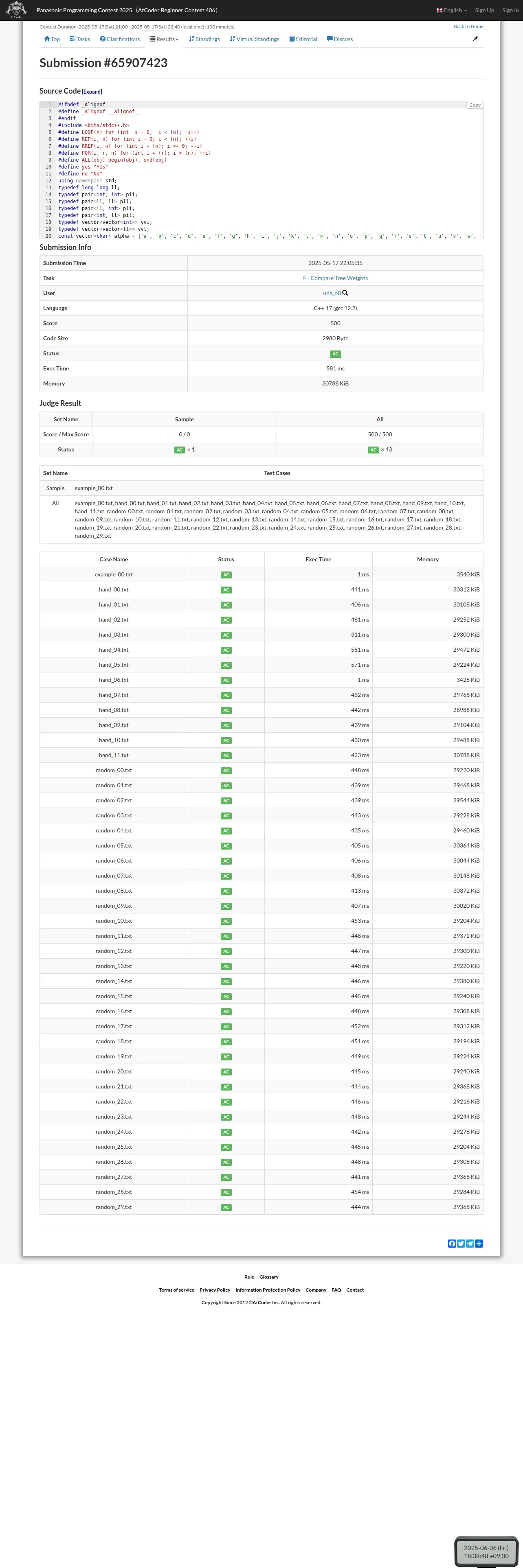Screen dimensions: 523x1568
Task: Open Privacy Policy link
Action: tap(215, 1290)
